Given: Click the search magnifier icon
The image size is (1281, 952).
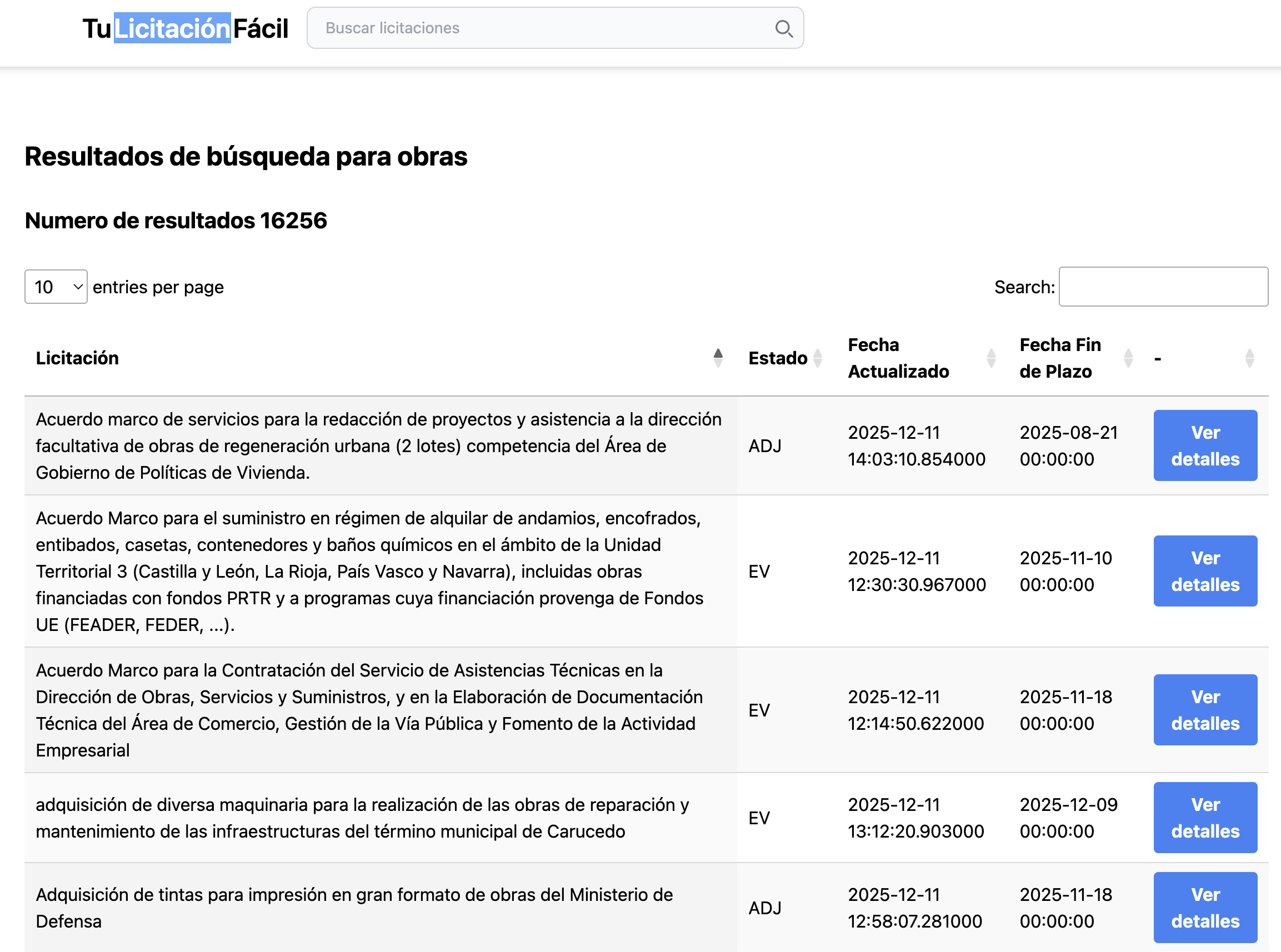Looking at the screenshot, I should [x=784, y=28].
